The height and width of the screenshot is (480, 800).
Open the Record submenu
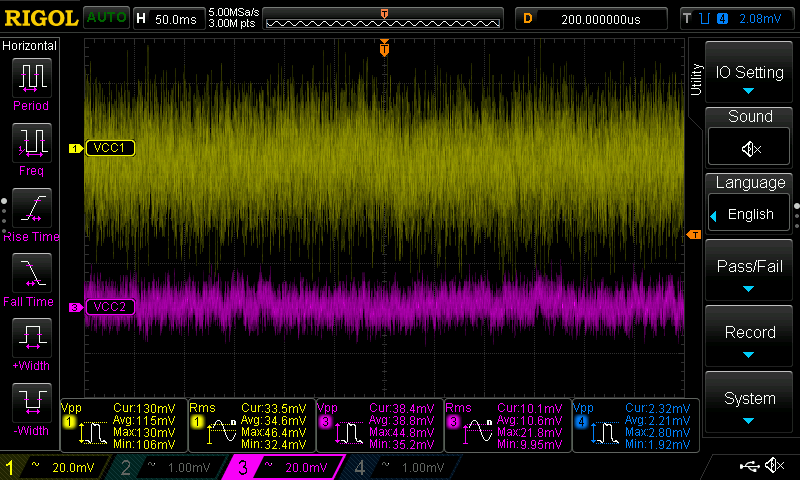click(x=749, y=337)
